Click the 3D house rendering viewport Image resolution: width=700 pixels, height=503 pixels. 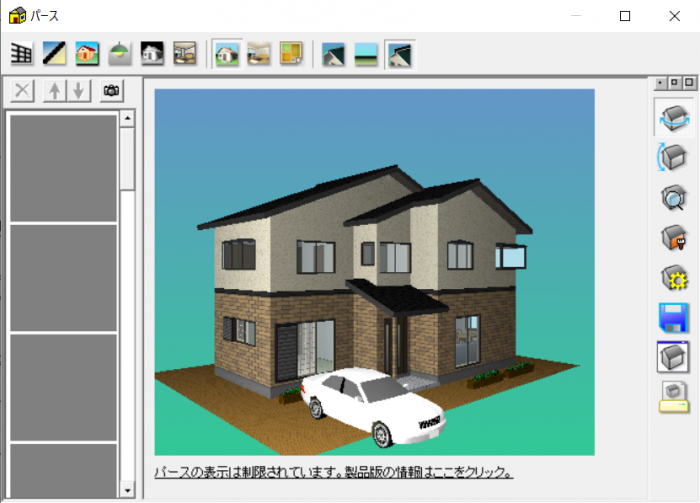click(375, 272)
